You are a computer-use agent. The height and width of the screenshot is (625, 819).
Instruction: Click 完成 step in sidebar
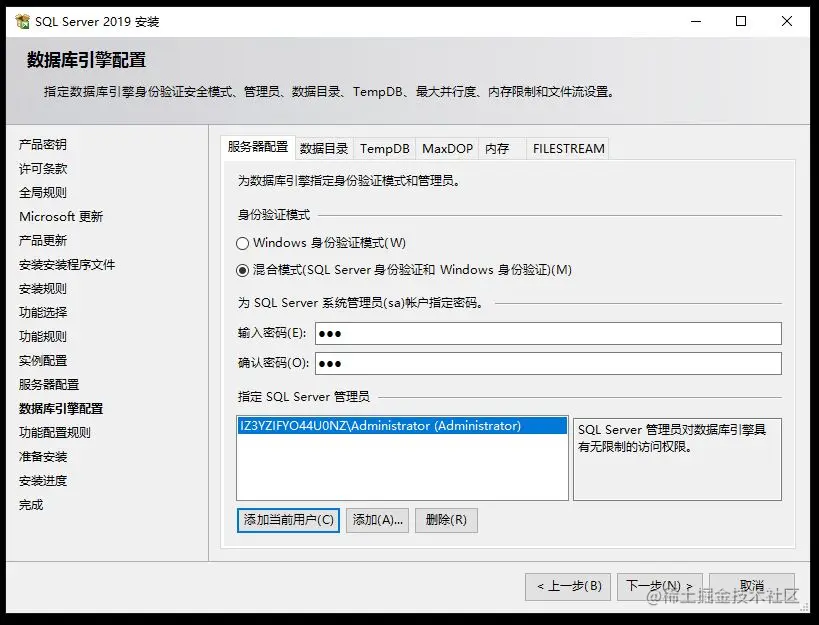point(31,505)
